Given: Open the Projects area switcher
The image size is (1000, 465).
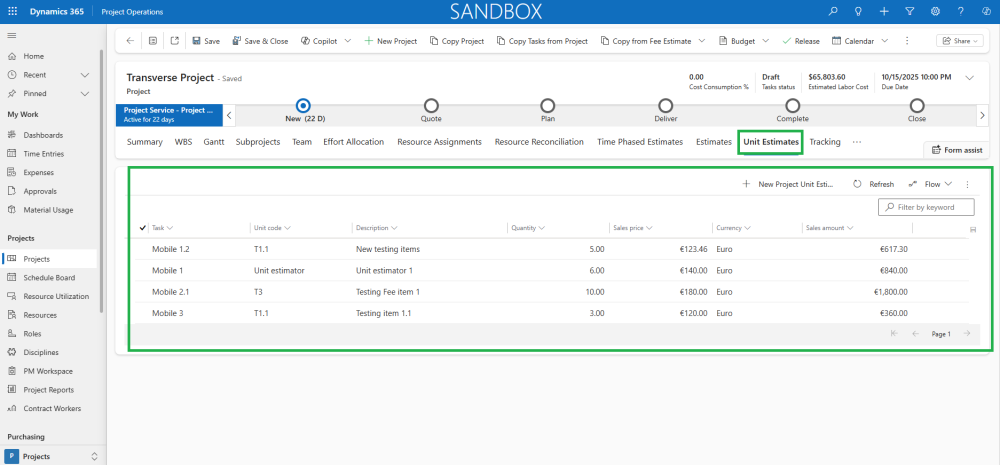Looking at the screenshot, I should [53, 456].
